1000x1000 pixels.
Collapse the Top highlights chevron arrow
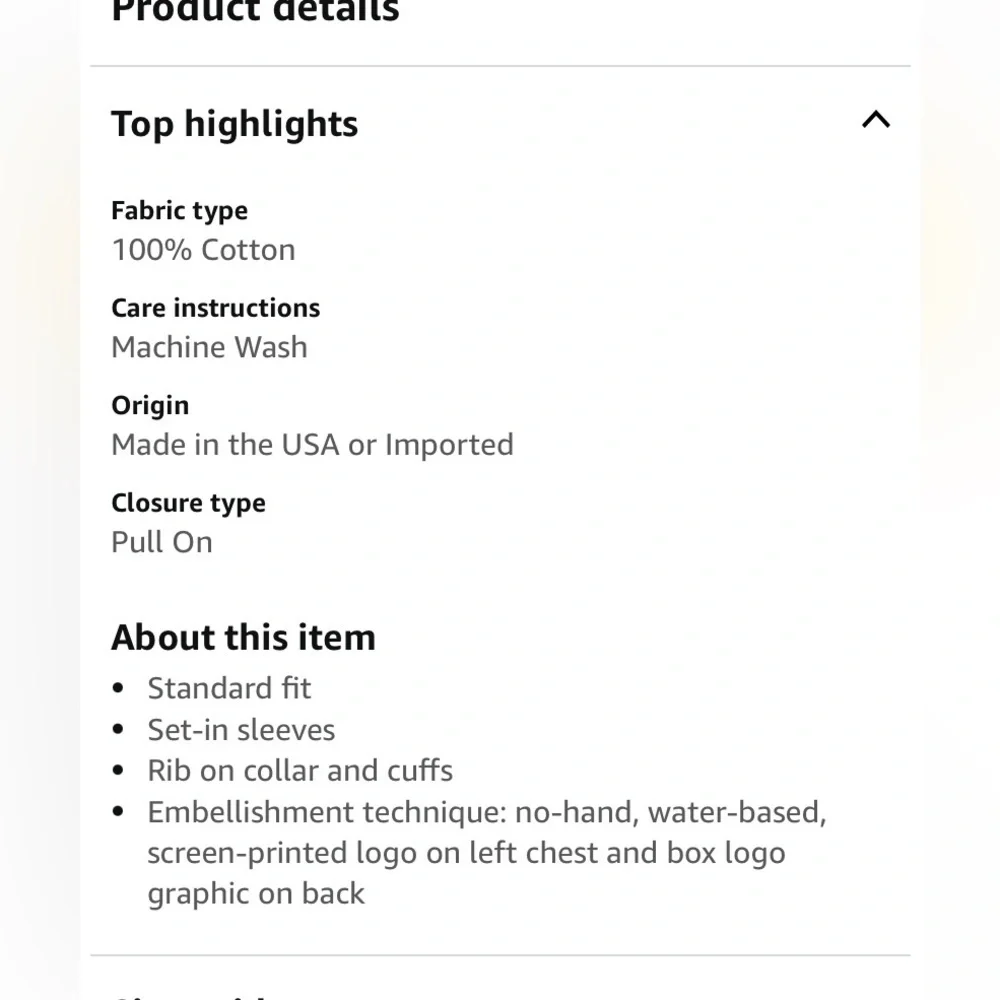point(876,120)
